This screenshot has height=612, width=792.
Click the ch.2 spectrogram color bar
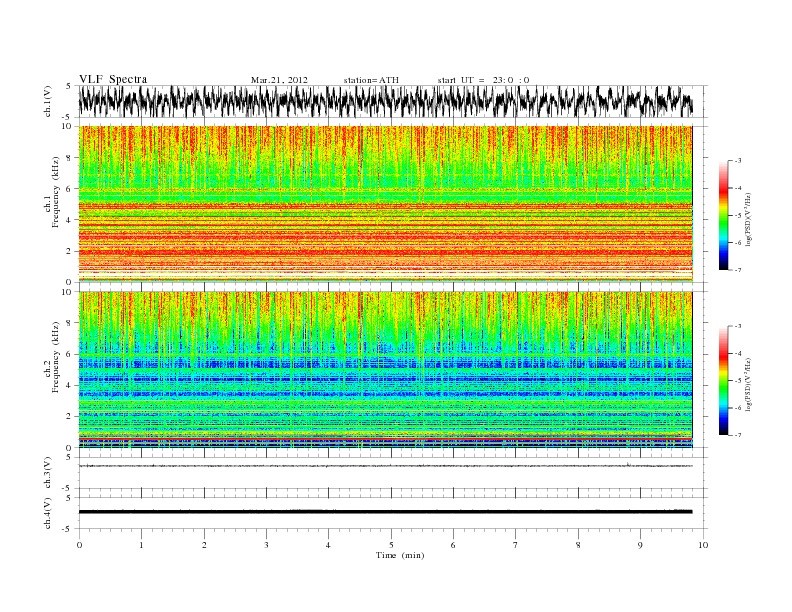[723, 381]
